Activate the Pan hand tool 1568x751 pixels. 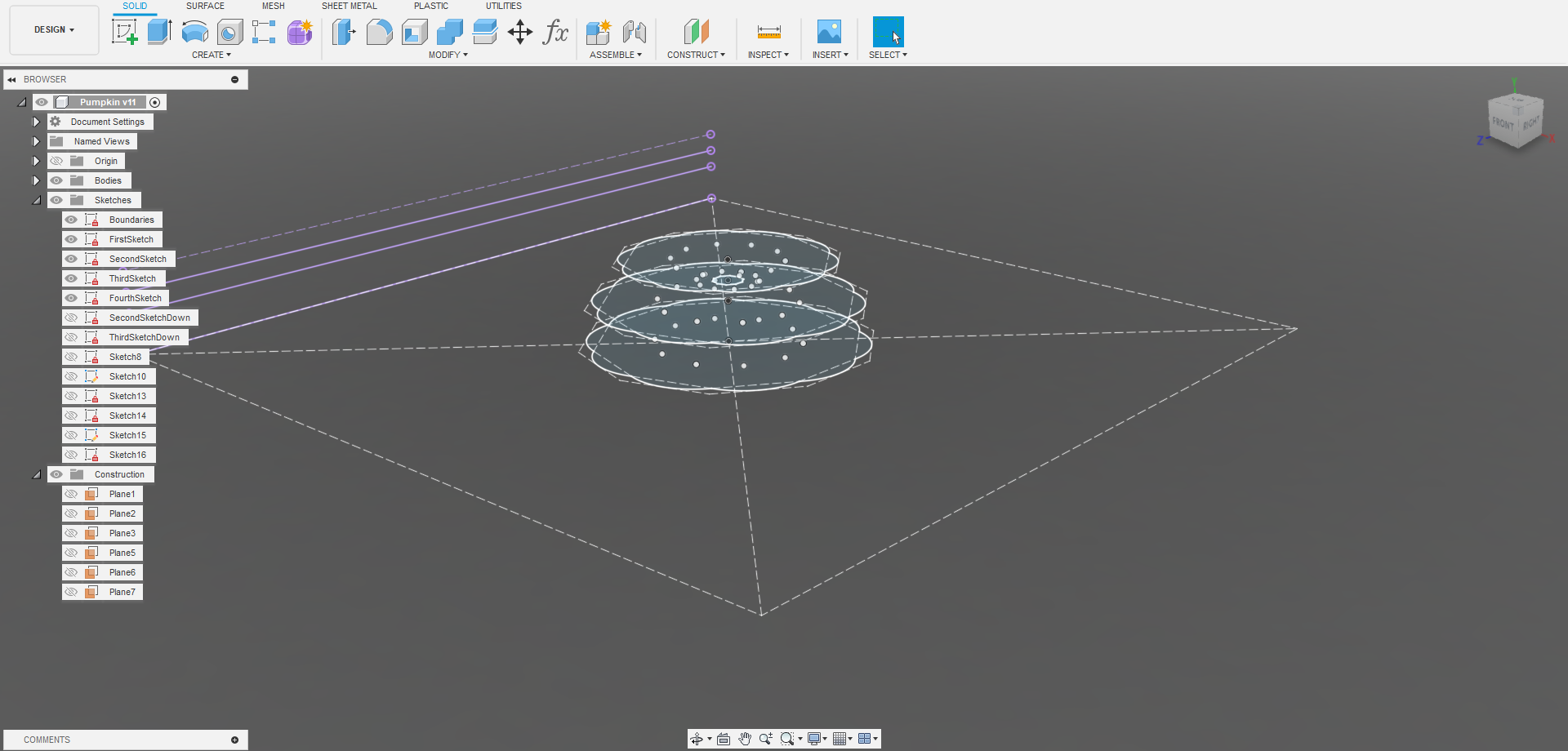pos(745,739)
